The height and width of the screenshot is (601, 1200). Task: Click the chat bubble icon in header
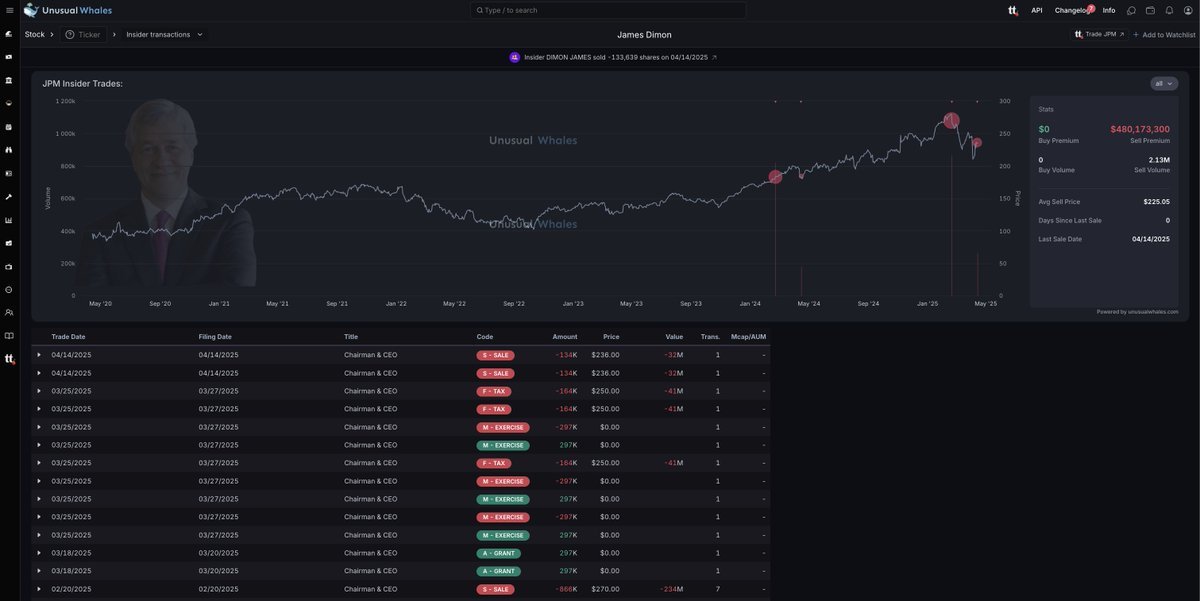point(1131,10)
